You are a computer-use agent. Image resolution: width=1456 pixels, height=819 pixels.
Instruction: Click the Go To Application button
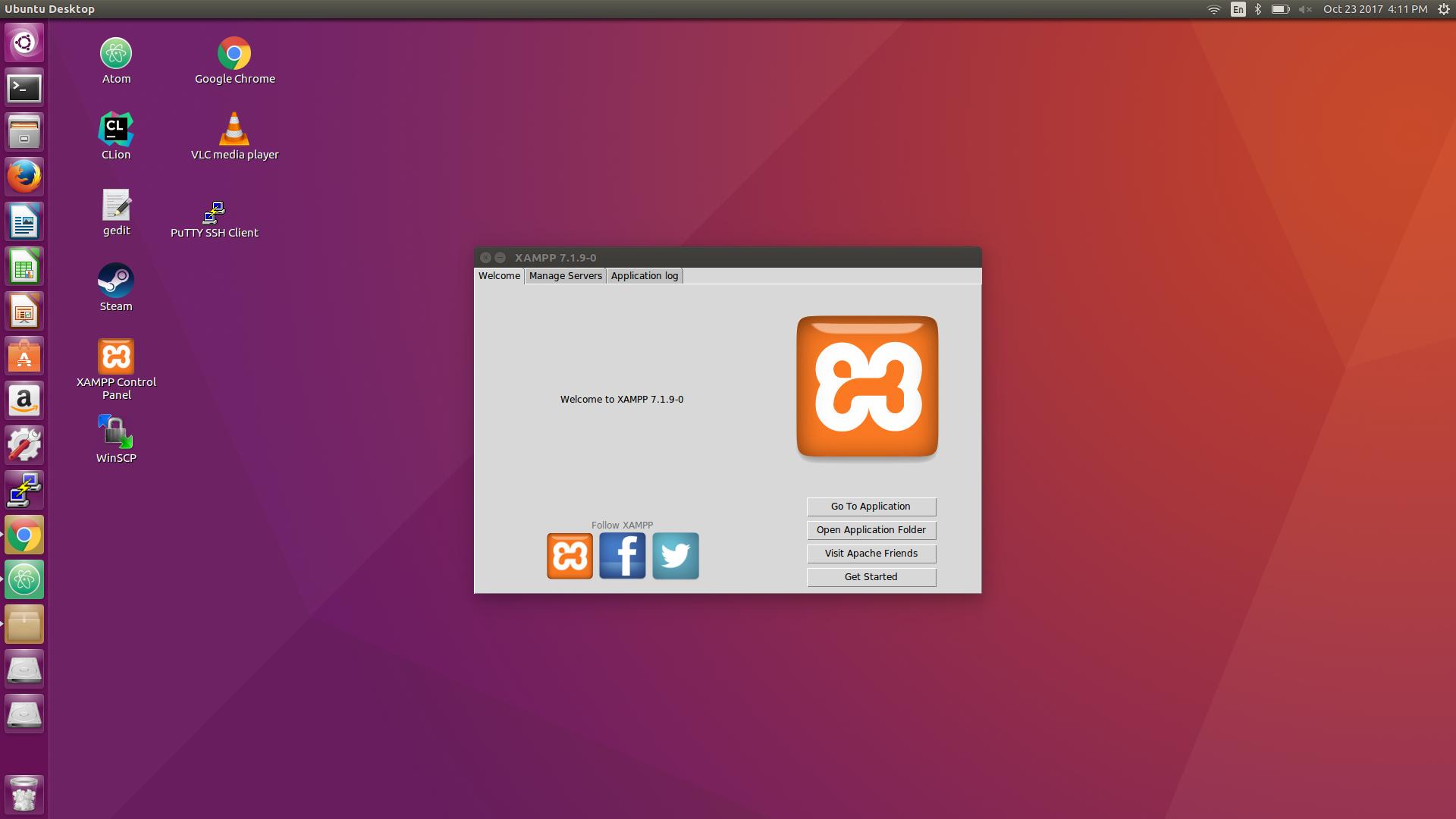click(x=871, y=506)
